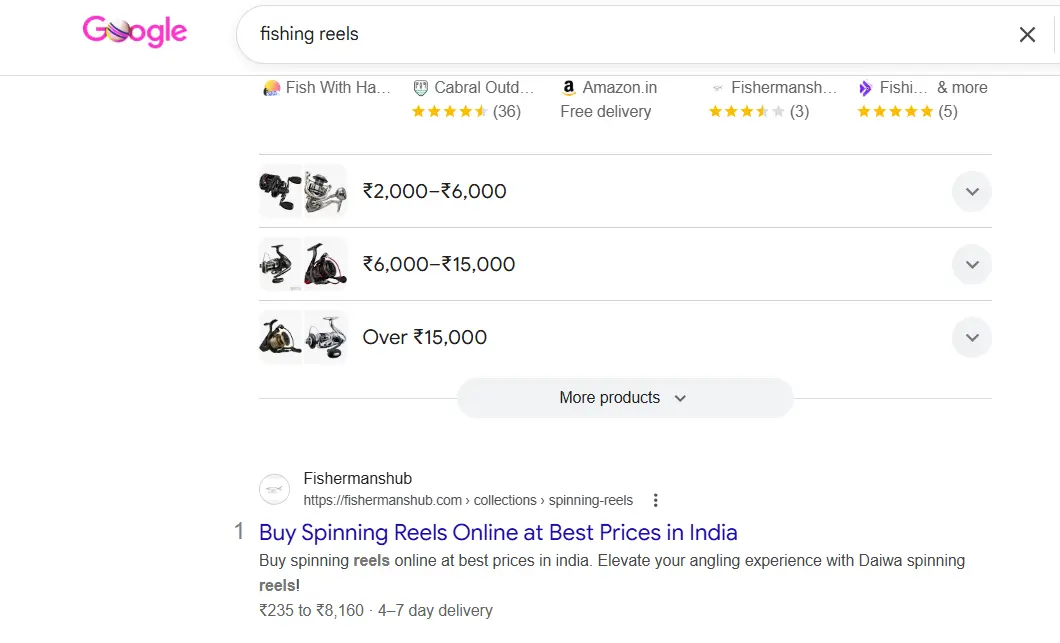1060x643 pixels.
Task: Expand the ₹2,000–₹6,000 price range
Action: [x=971, y=191]
